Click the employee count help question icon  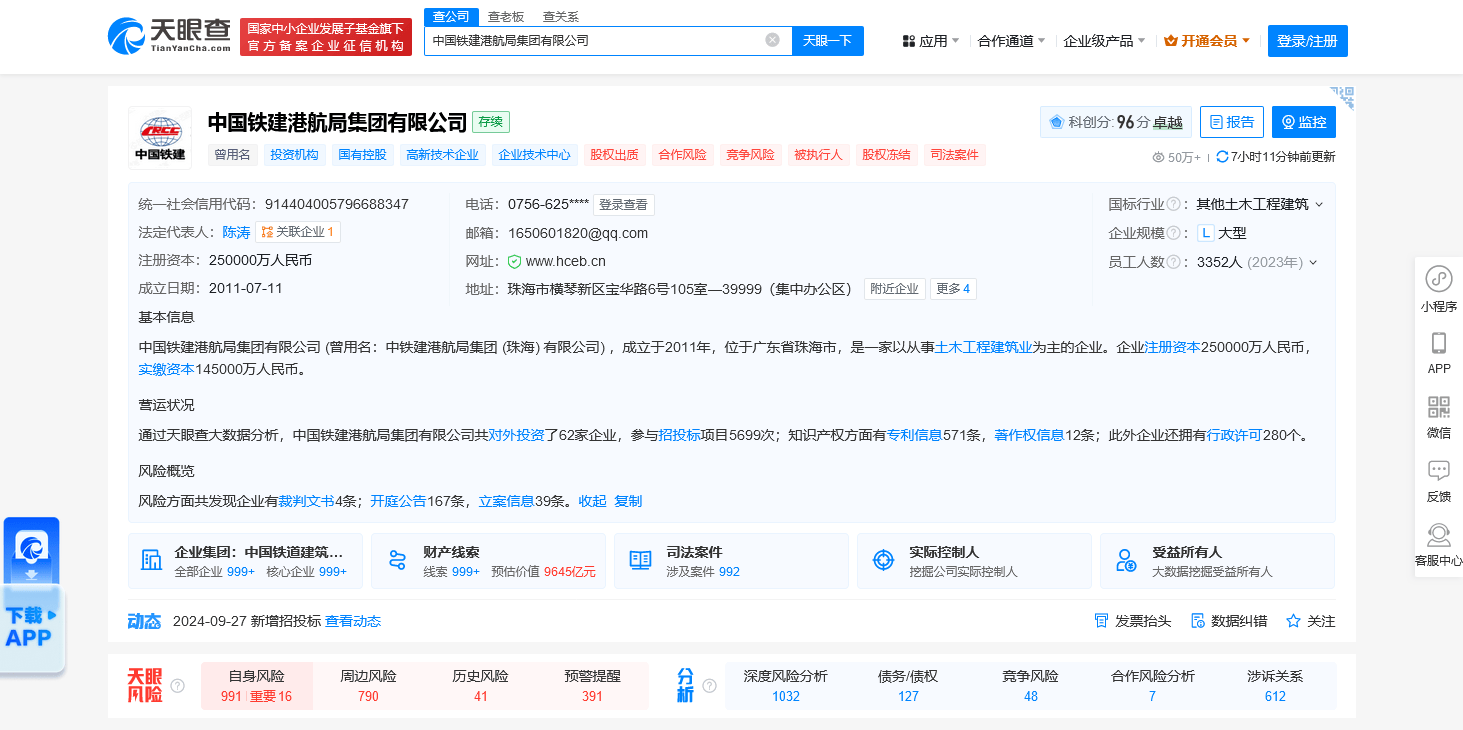tap(1174, 262)
